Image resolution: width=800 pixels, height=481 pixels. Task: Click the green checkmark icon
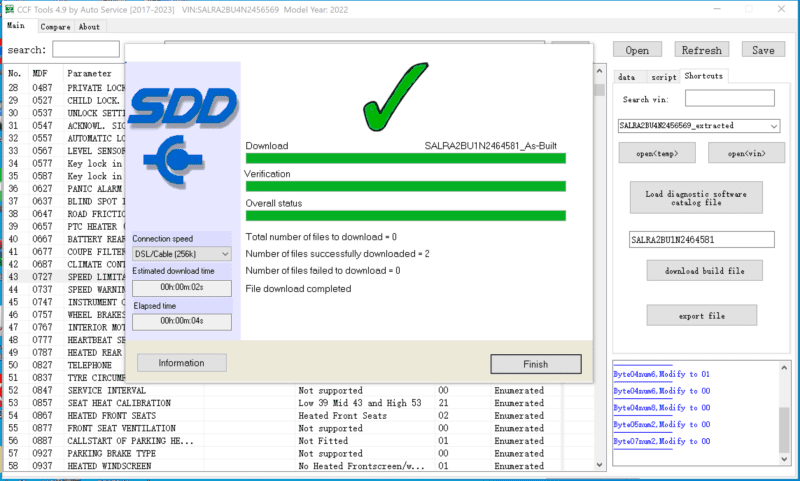pyautogui.click(x=404, y=100)
